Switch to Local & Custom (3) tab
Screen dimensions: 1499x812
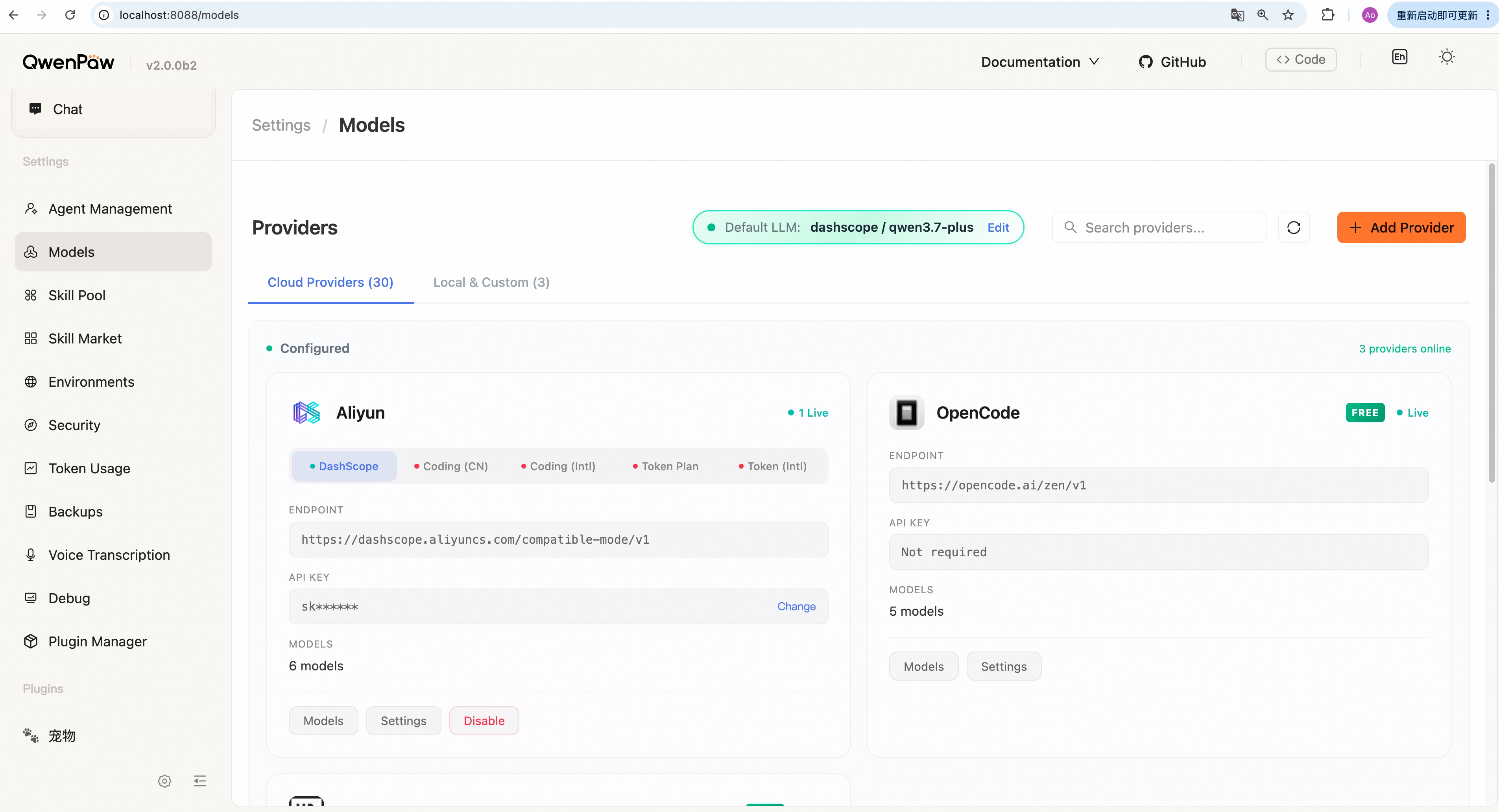pos(491,283)
